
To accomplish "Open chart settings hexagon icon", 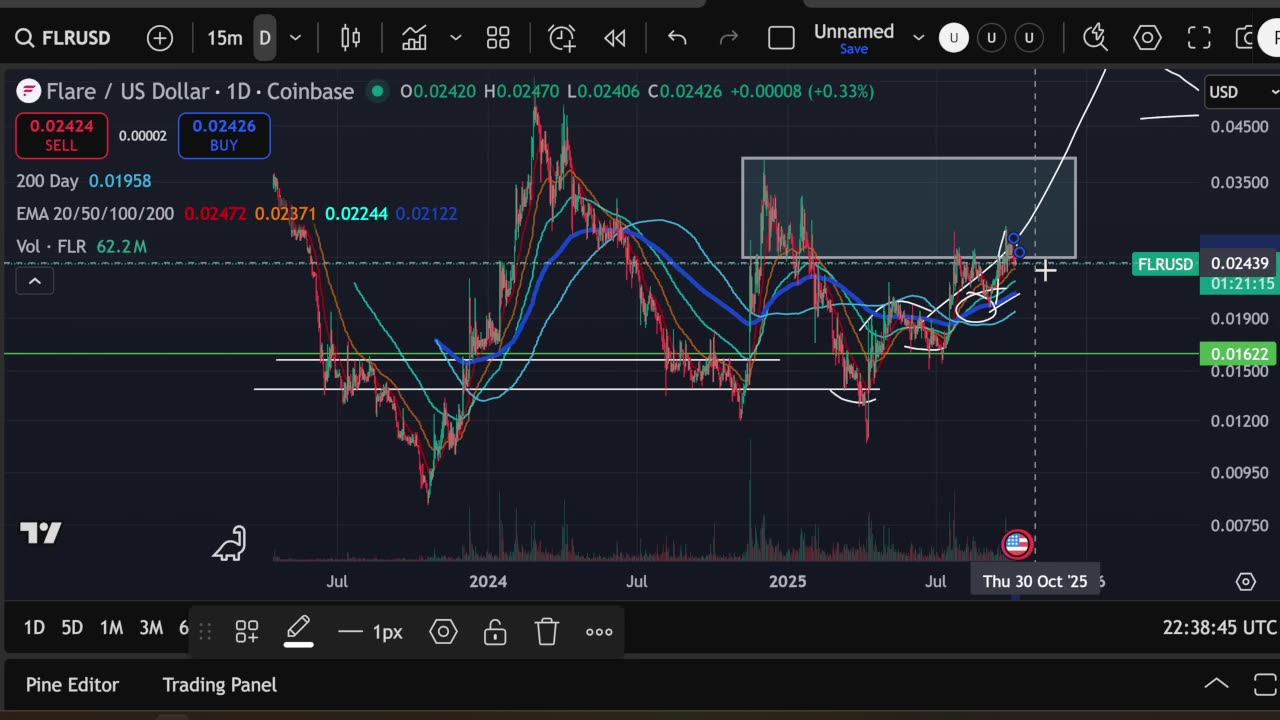I will (1147, 38).
